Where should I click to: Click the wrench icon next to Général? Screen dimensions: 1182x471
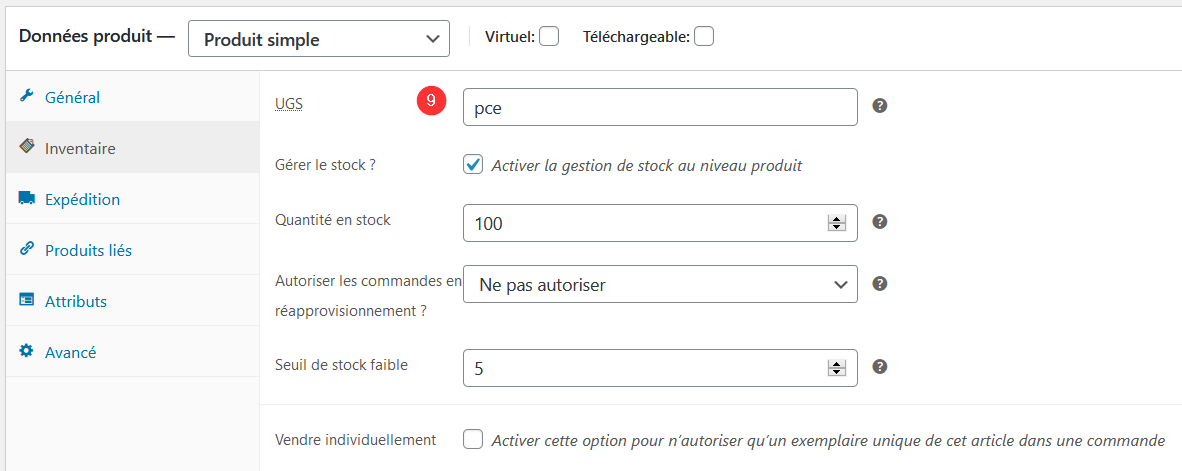(26, 96)
